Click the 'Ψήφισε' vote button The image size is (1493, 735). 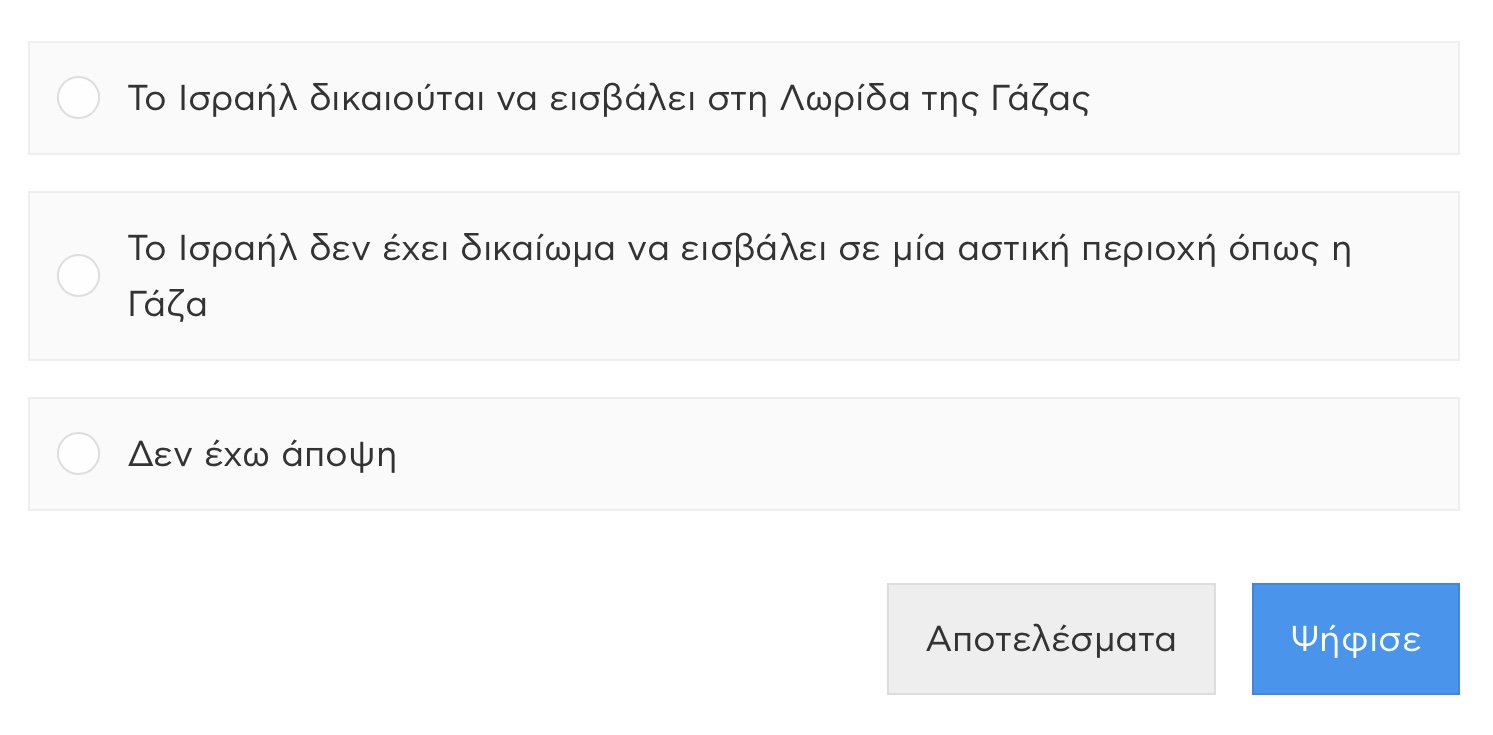tap(1355, 639)
